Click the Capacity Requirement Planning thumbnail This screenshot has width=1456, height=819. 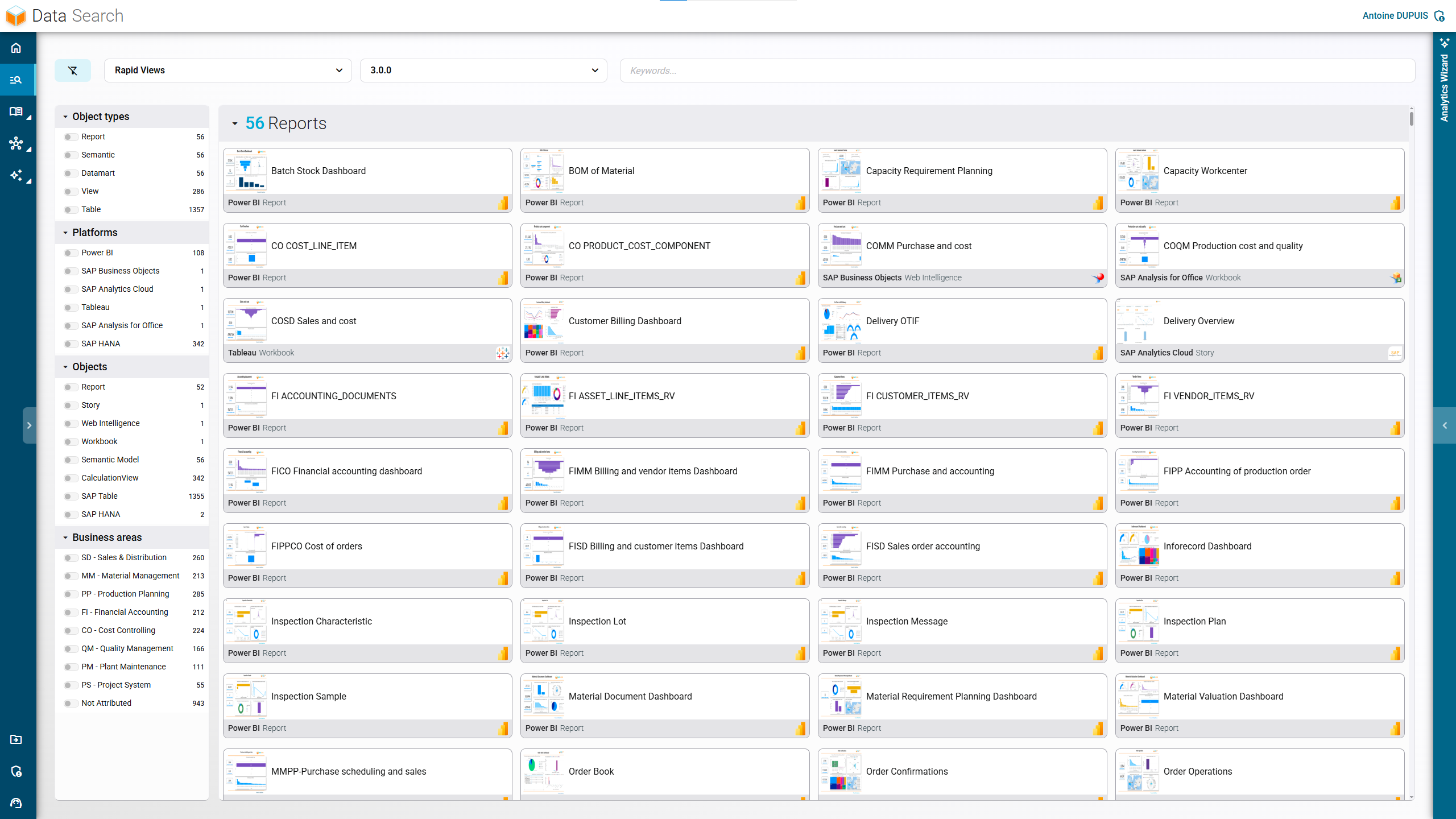pyautogui.click(x=841, y=171)
